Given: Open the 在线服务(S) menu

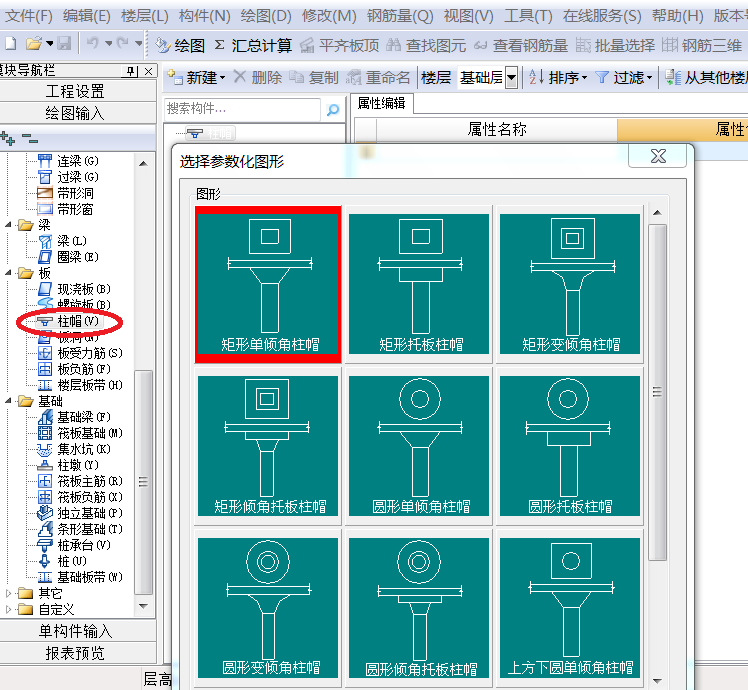Looking at the screenshot, I should tap(602, 16).
